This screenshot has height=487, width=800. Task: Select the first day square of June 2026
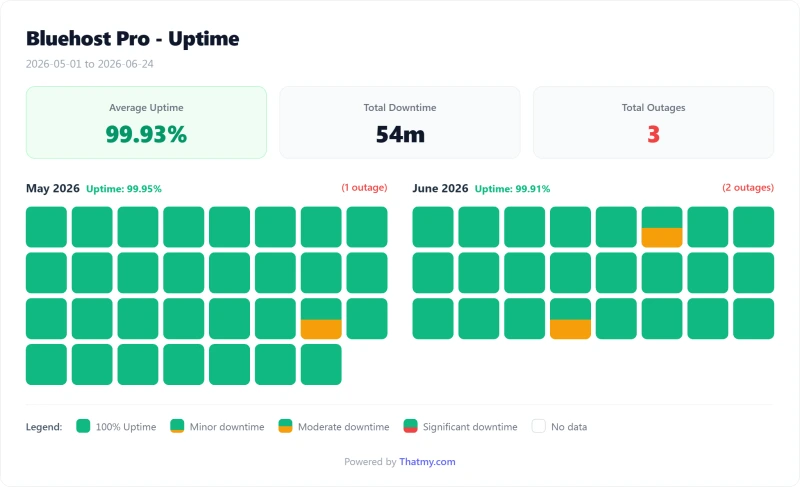[x=433, y=227]
